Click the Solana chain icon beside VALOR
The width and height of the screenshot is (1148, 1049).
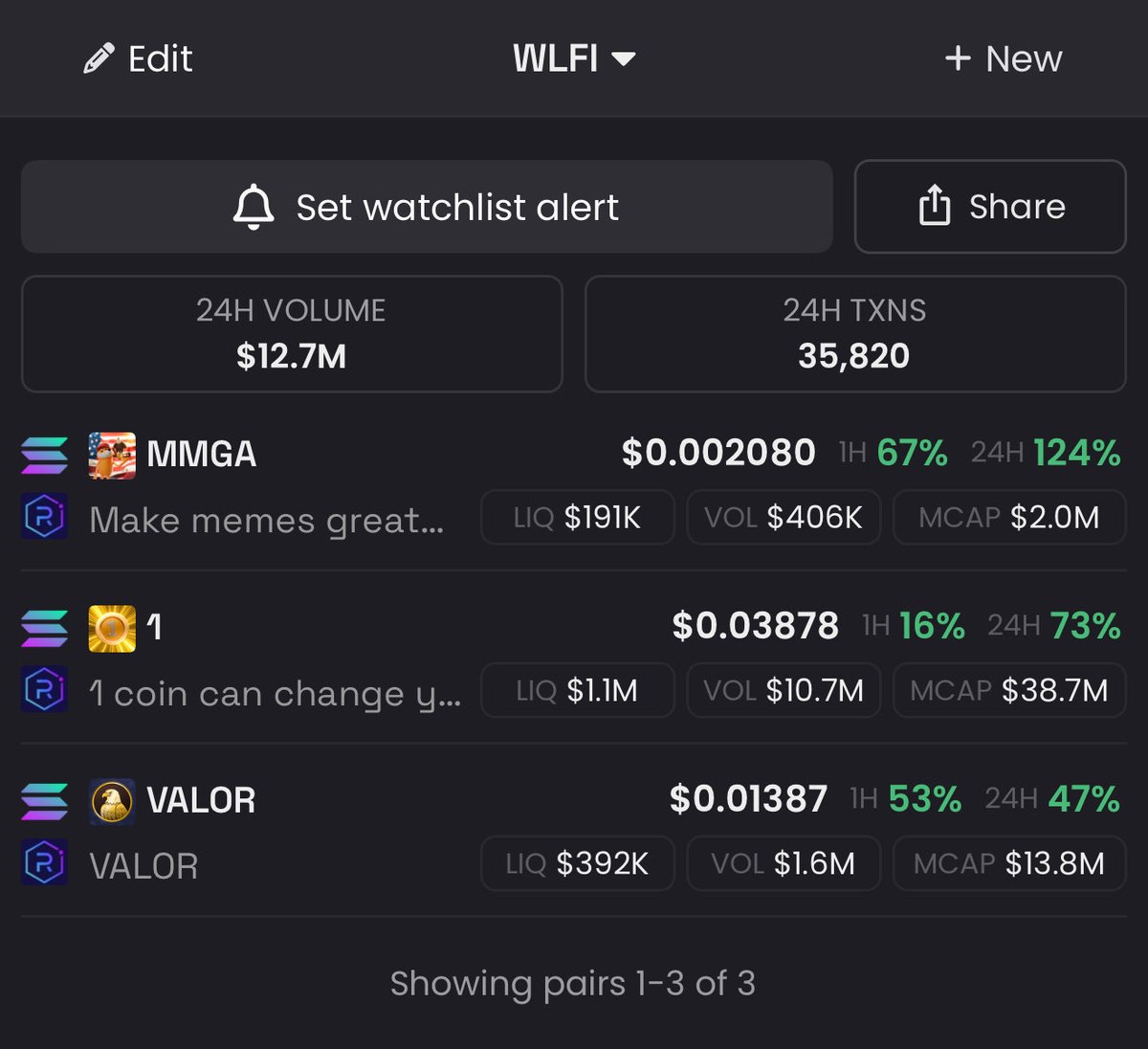pos(44,801)
